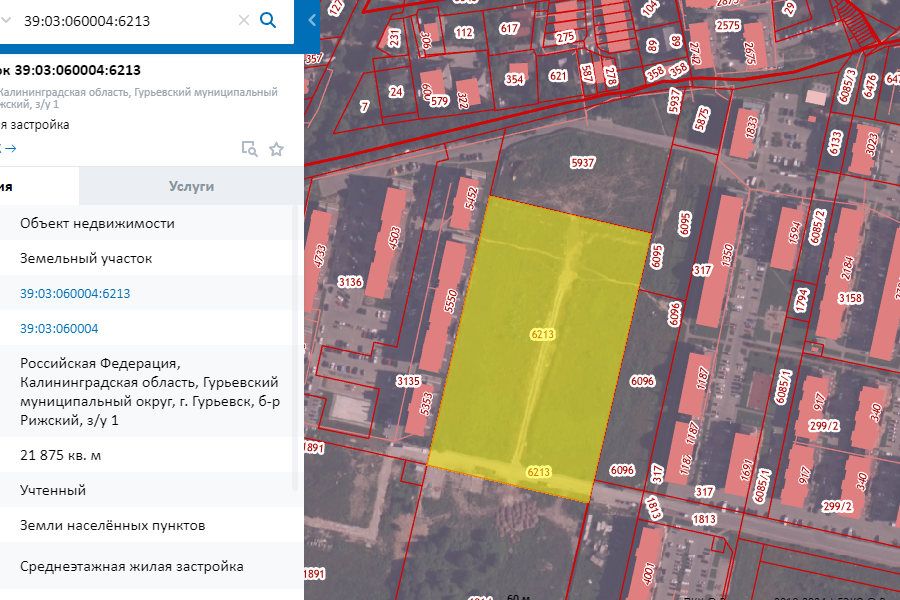900x600 pixels.
Task: Open the cadastral quarter link 39:03:060004
Action: click(59, 328)
